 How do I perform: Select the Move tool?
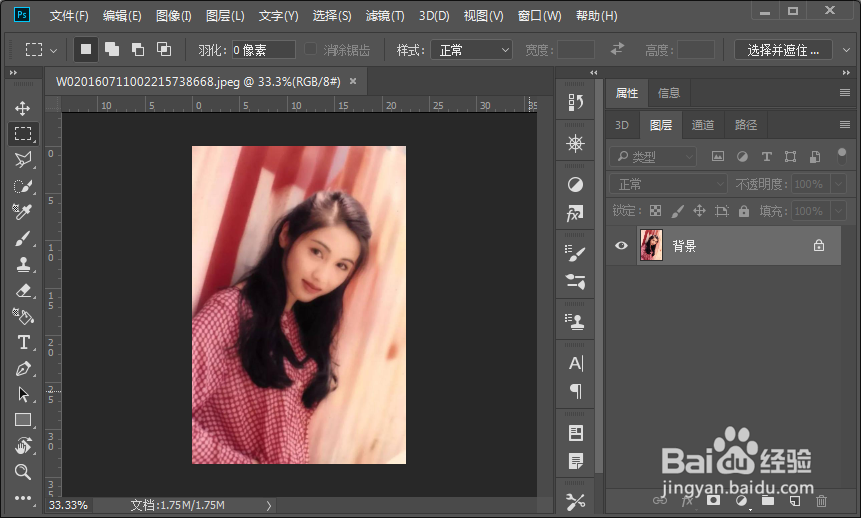pyautogui.click(x=23, y=108)
